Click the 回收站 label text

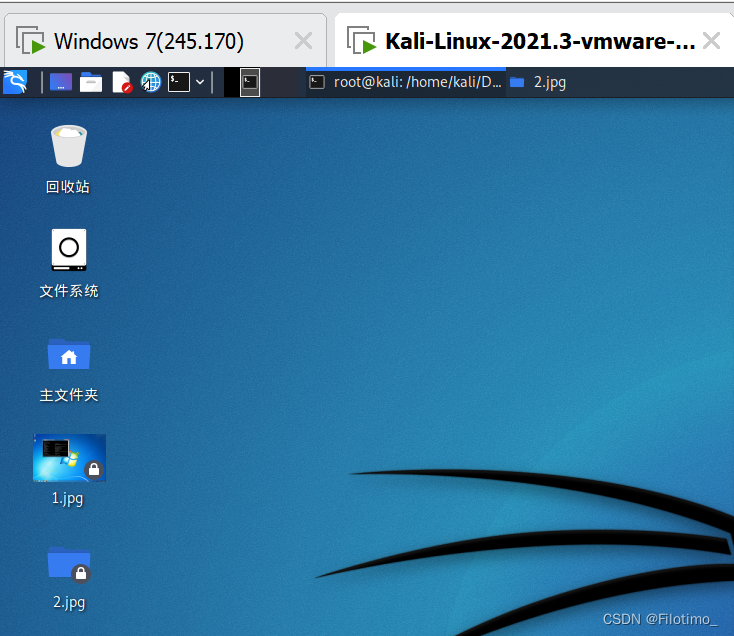(x=68, y=187)
